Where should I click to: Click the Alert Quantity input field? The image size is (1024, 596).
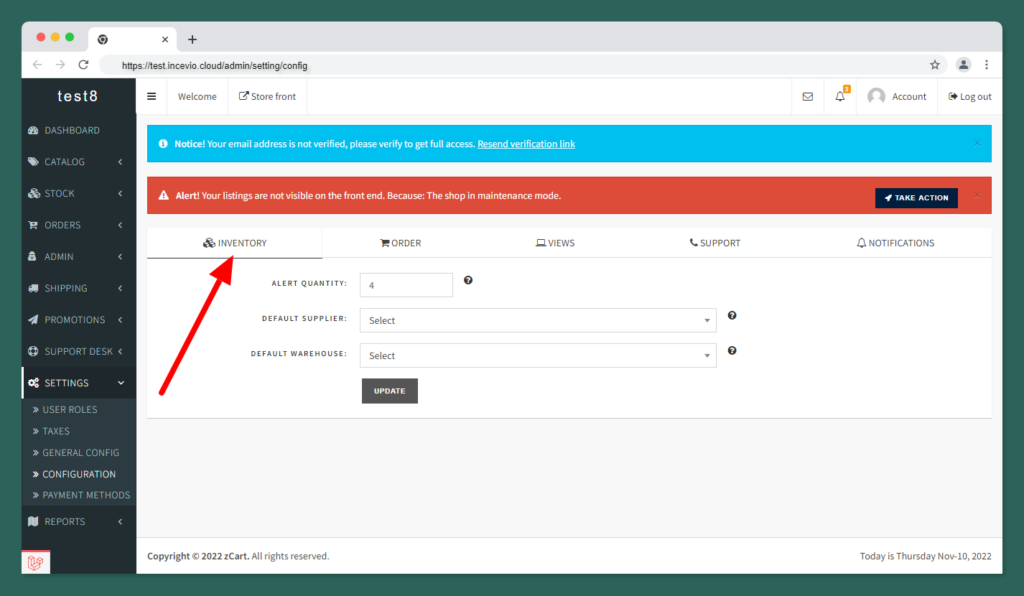pos(406,285)
